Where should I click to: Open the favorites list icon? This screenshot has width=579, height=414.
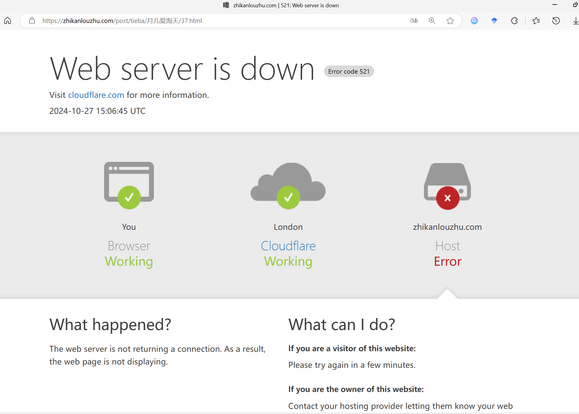click(x=536, y=21)
